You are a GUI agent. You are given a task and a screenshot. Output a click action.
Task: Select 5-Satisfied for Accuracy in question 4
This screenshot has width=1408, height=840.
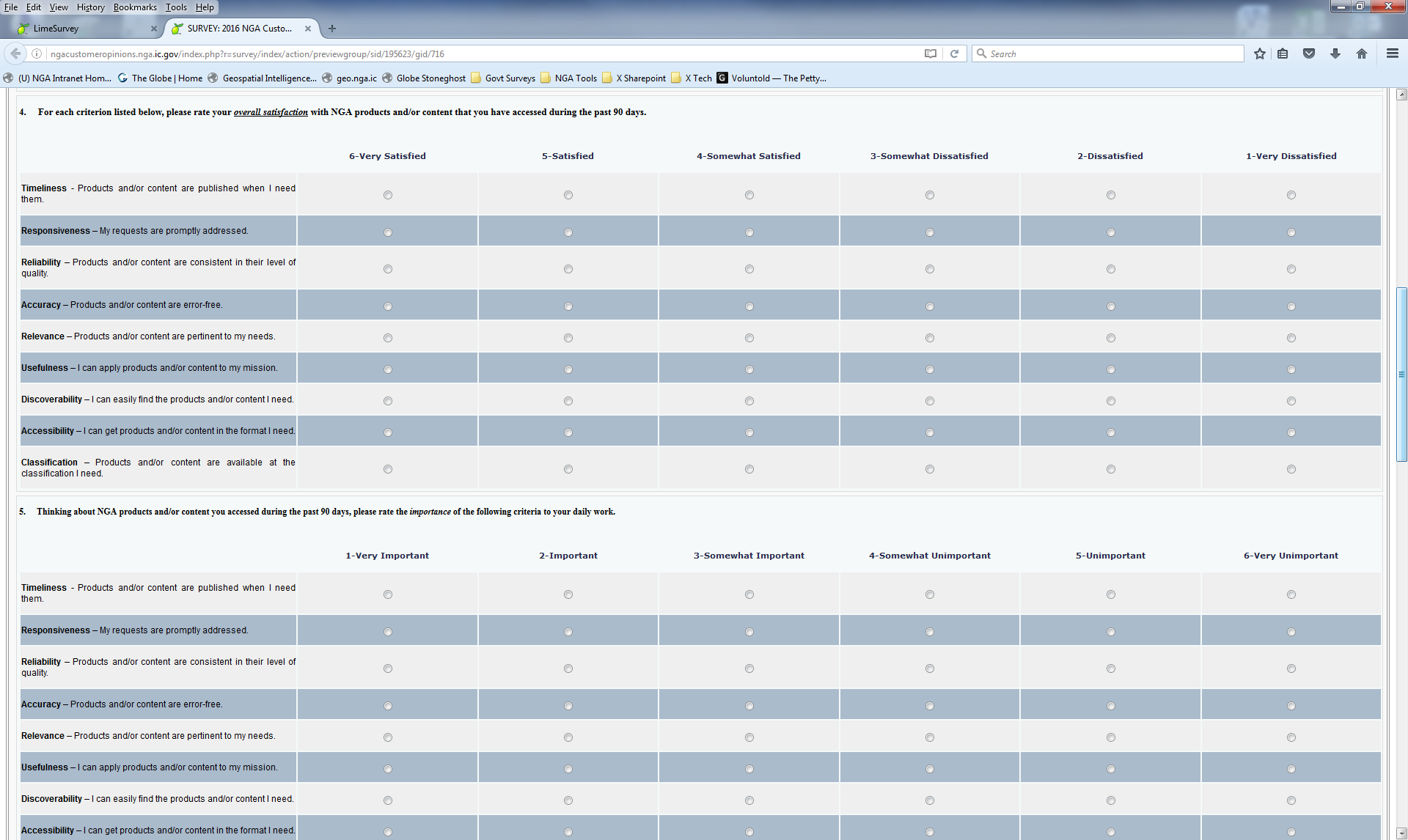568,306
